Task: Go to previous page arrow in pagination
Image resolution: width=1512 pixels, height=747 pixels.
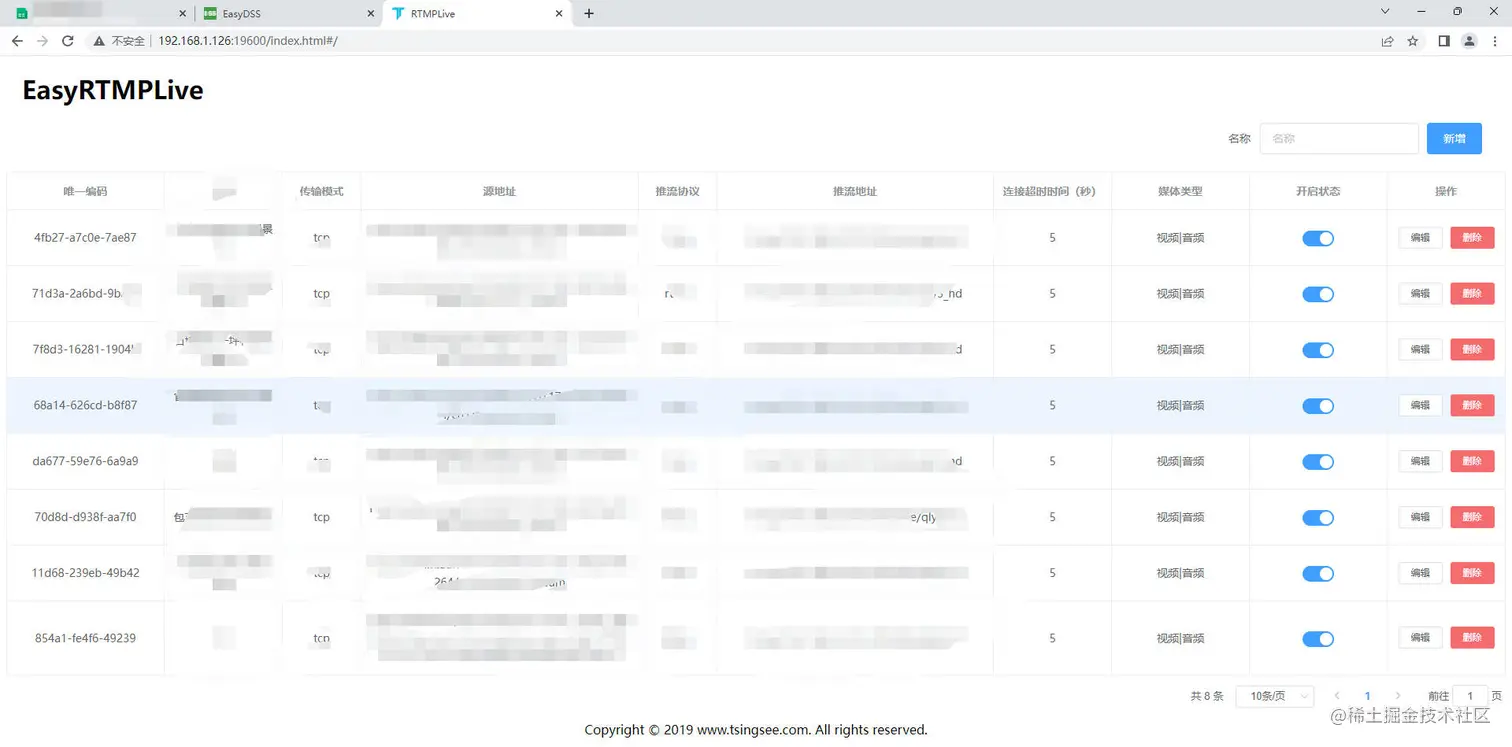Action: (x=1338, y=696)
